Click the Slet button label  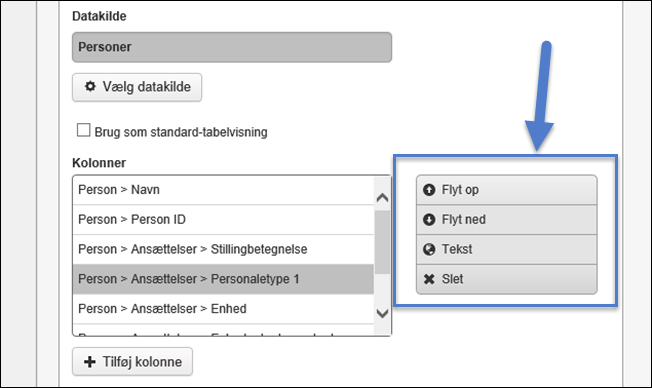(x=452, y=279)
